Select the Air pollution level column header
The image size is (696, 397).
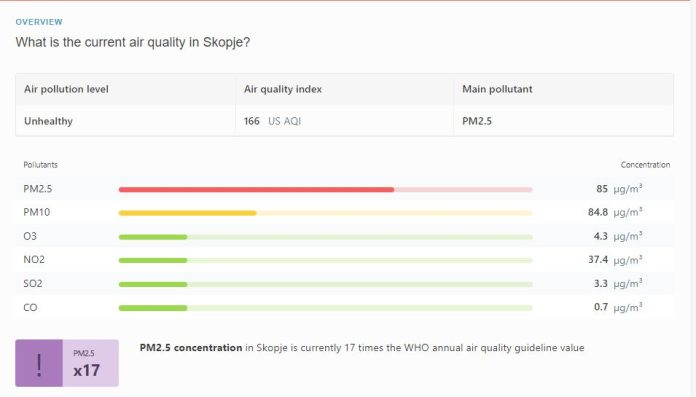(x=66, y=89)
